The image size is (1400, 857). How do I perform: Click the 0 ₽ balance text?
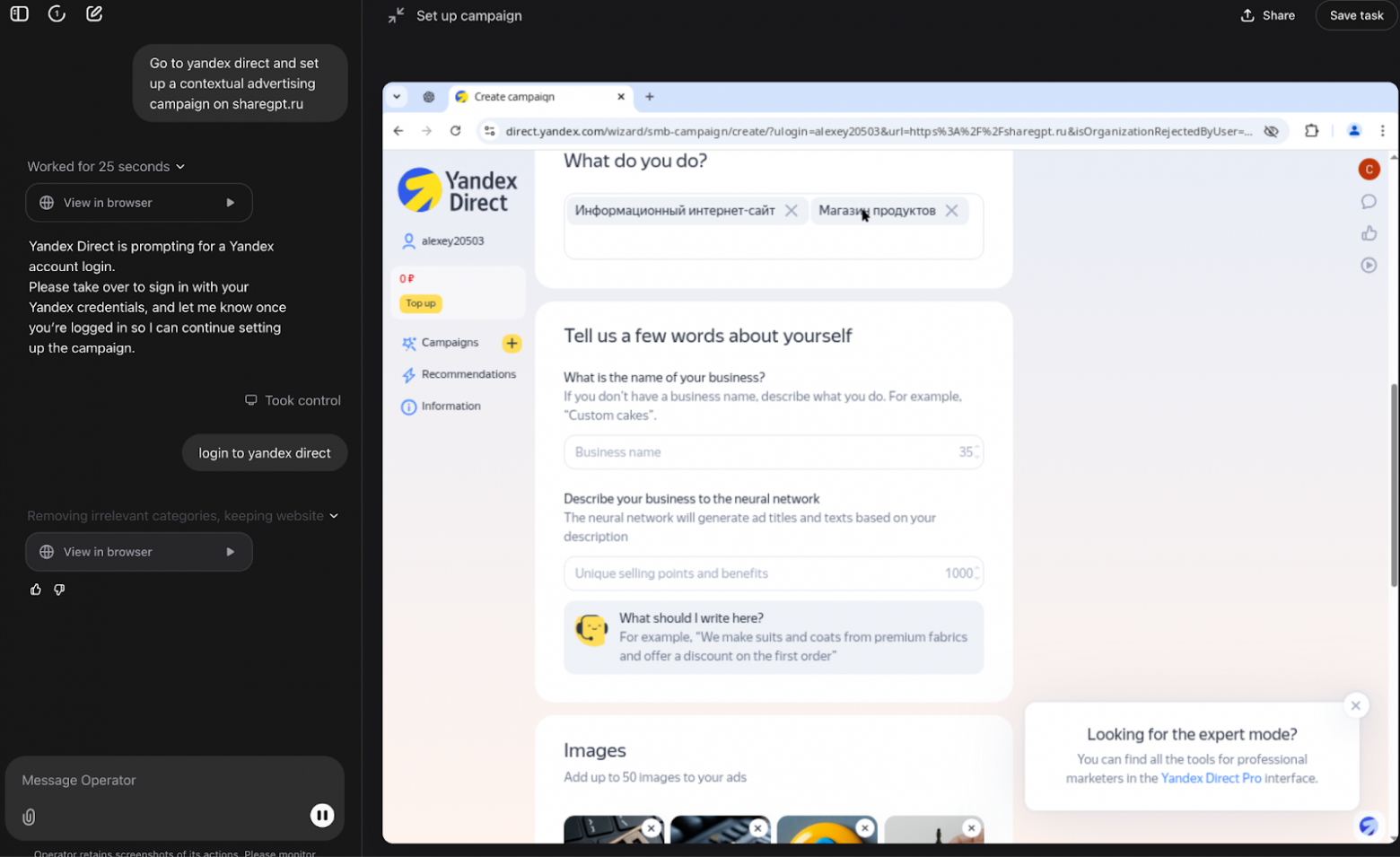pos(407,279)
